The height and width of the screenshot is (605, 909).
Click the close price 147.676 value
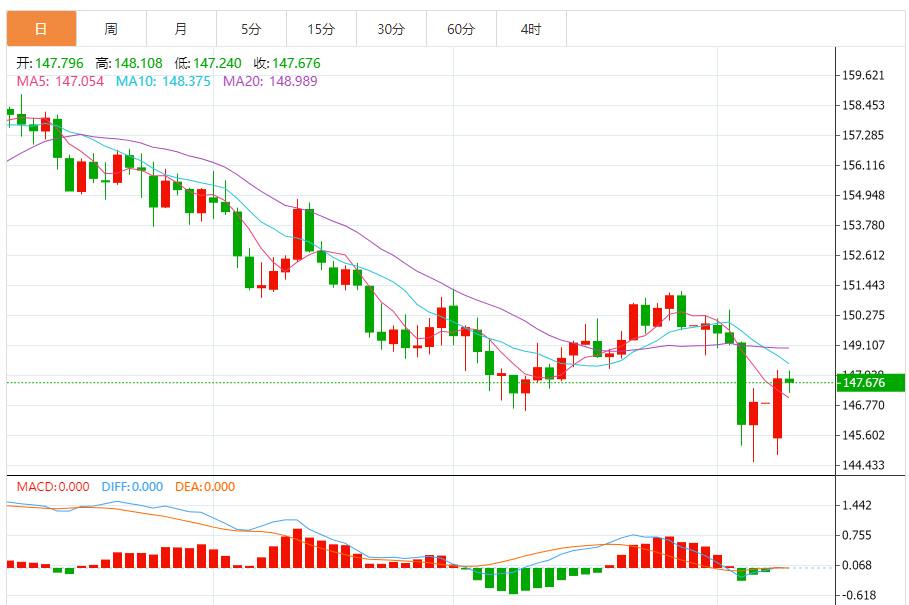pos(296,63)
